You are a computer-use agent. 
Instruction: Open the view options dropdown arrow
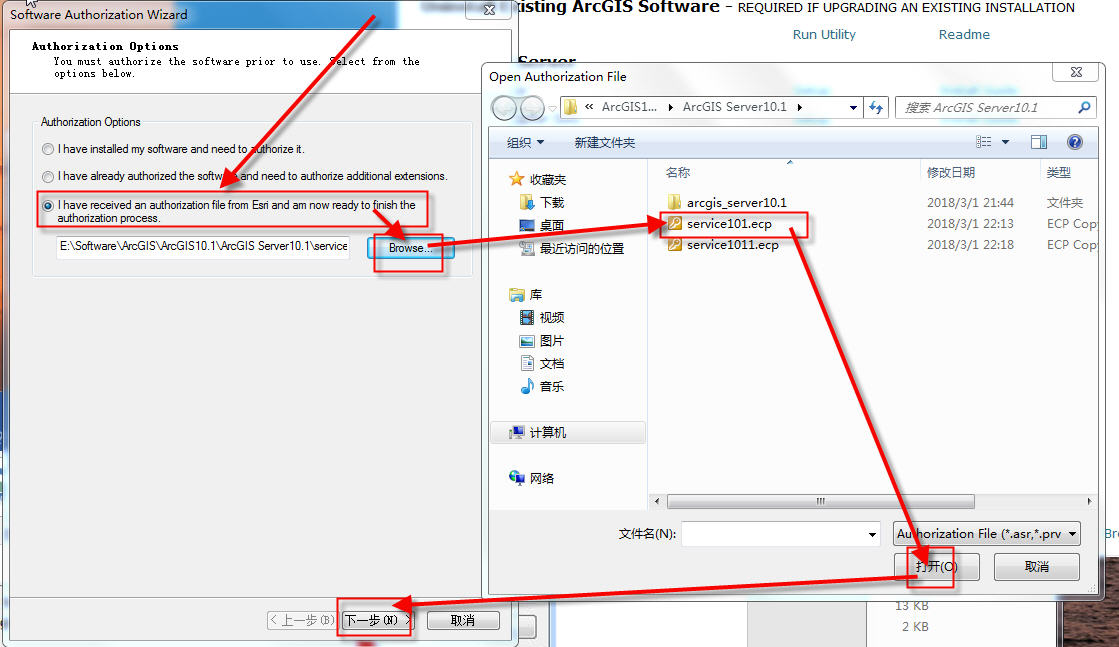(x=1005, y=142)
